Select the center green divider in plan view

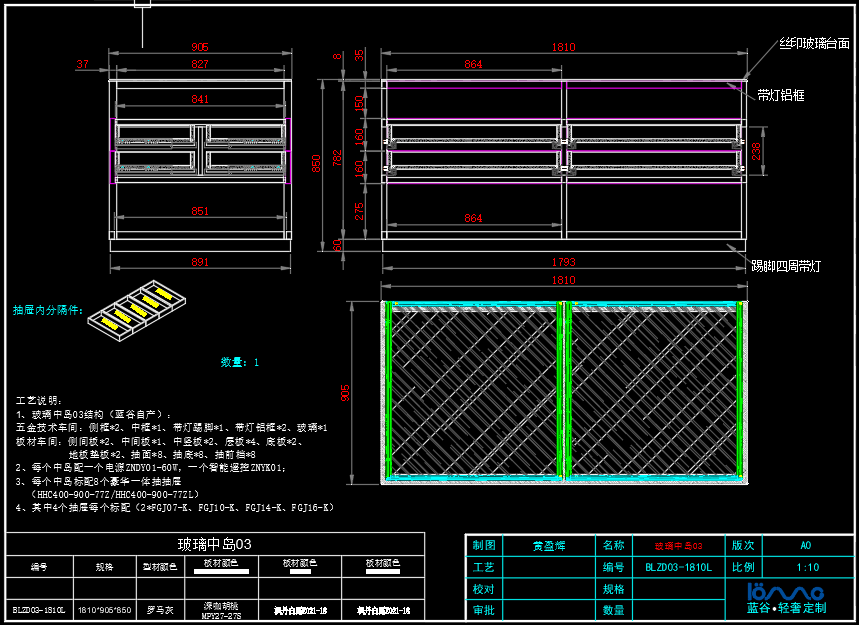[565, 390]
